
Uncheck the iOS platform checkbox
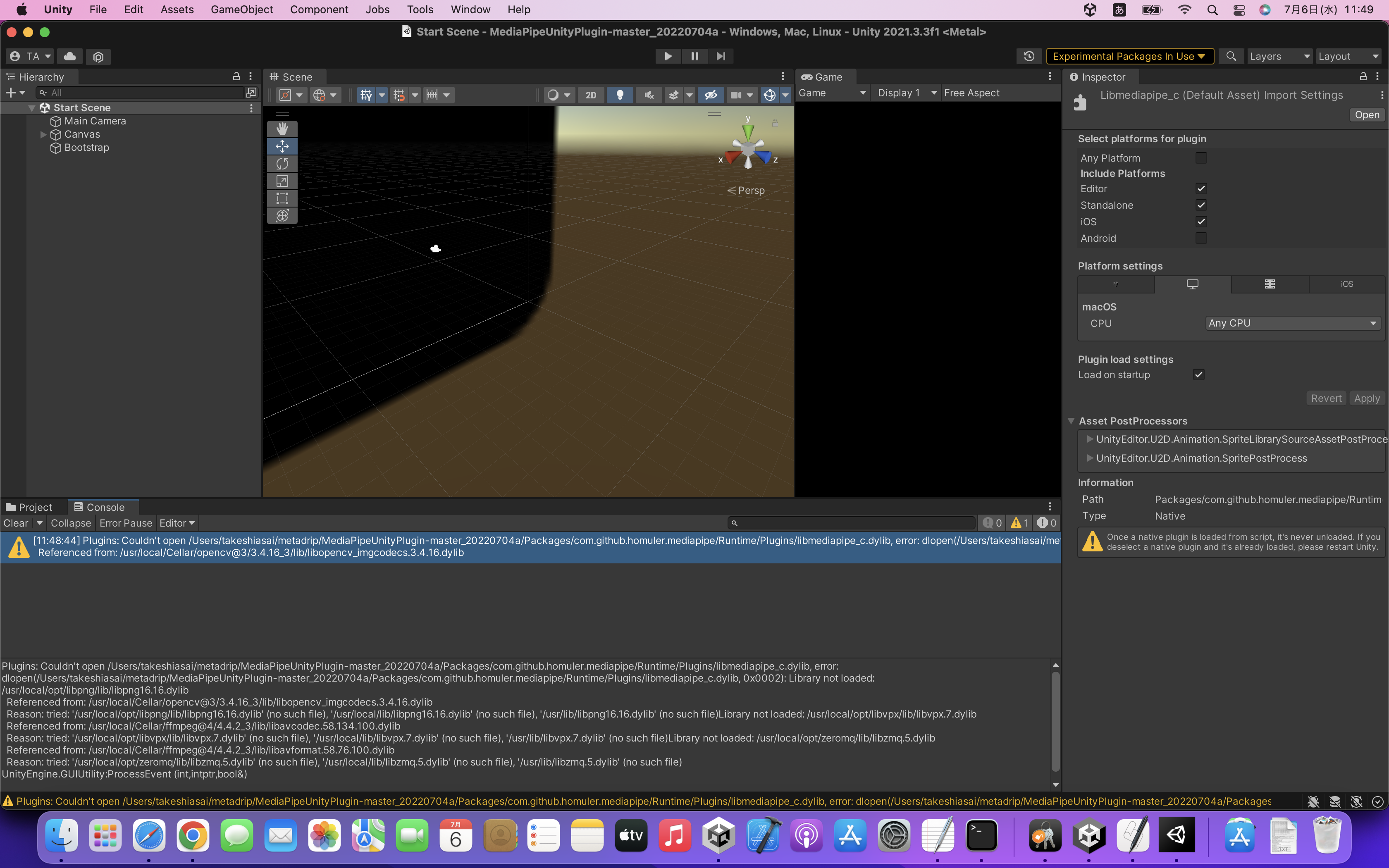pyautogui.click(x=1201, y=222)
